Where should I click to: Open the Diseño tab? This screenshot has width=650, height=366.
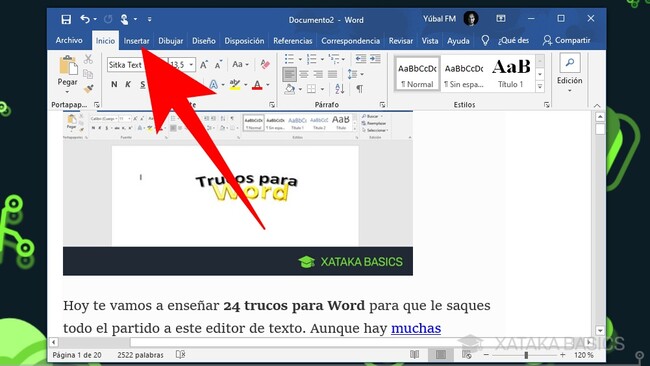pos(204,41)
